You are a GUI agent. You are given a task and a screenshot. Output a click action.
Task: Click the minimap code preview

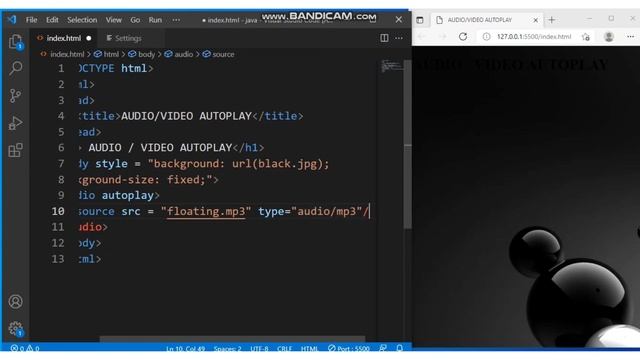coord(391,66)
